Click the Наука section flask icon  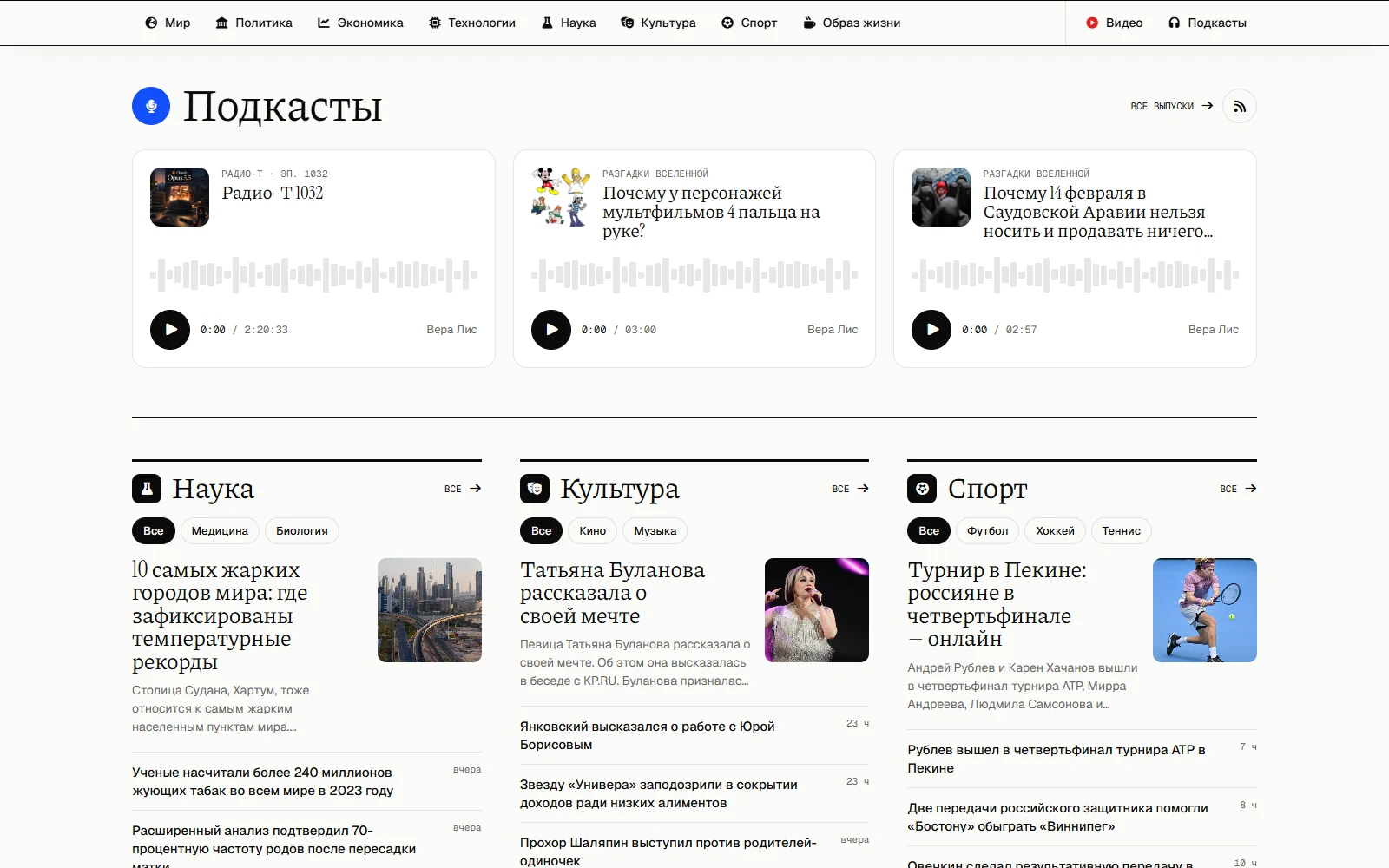pos(147,489)
